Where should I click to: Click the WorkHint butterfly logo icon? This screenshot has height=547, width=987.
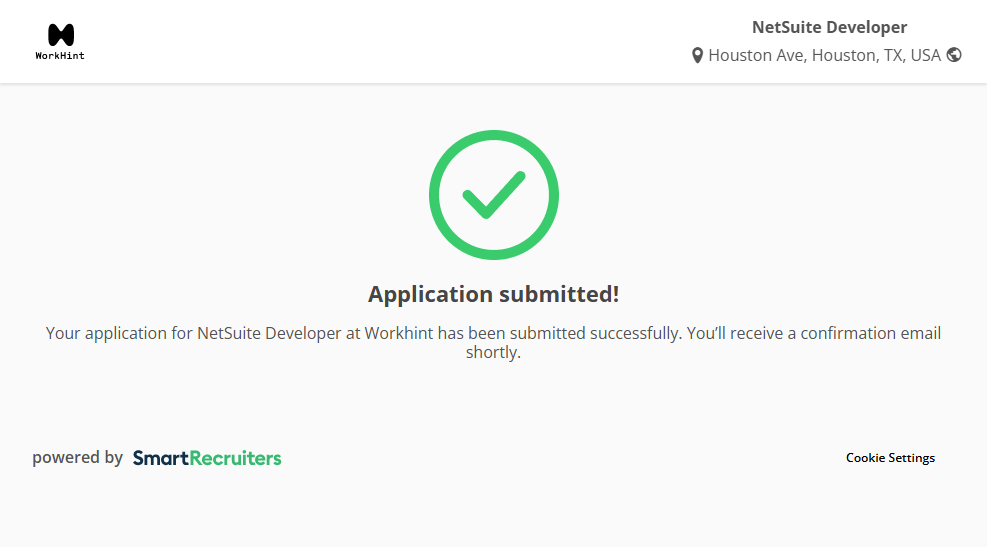pyautogui.click(x=60, y=35)
